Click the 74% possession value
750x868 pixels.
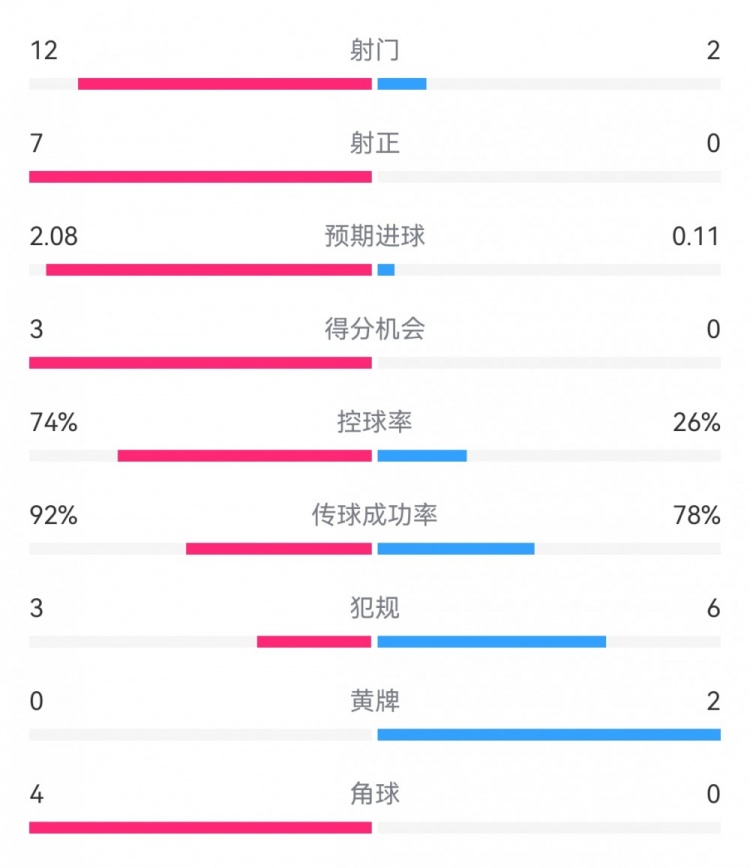coord(54,422)
